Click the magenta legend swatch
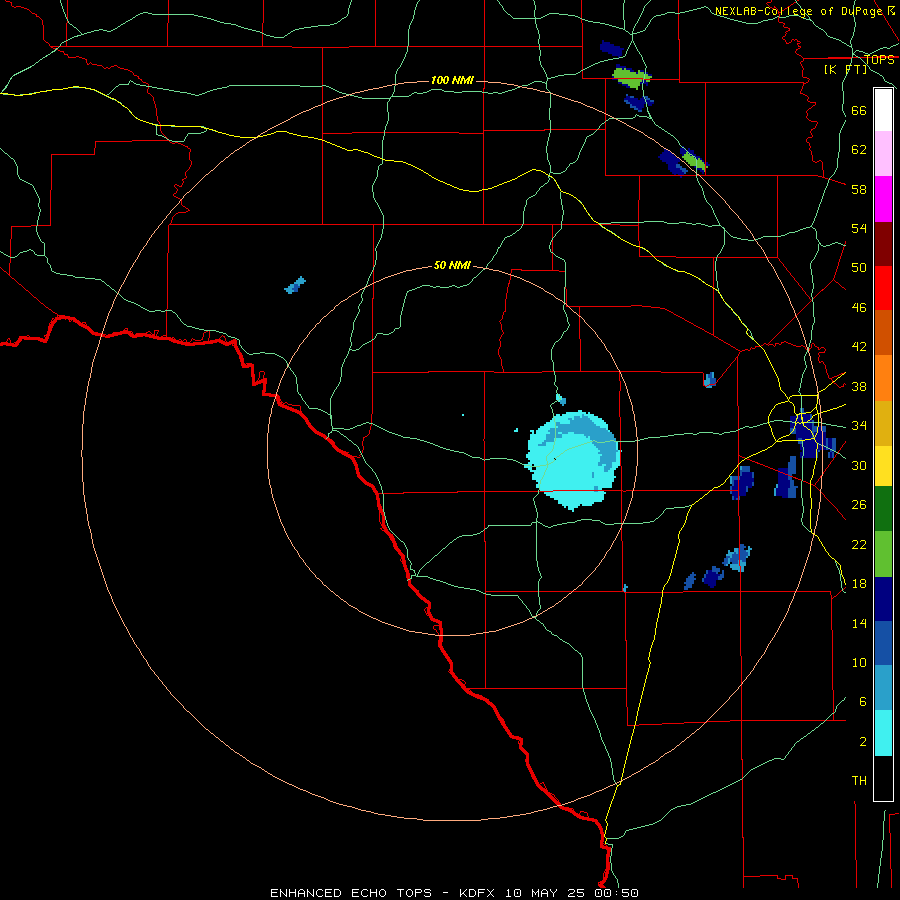Screen dimensions: 900x900 pyautogui.click(x=883, y=199)
